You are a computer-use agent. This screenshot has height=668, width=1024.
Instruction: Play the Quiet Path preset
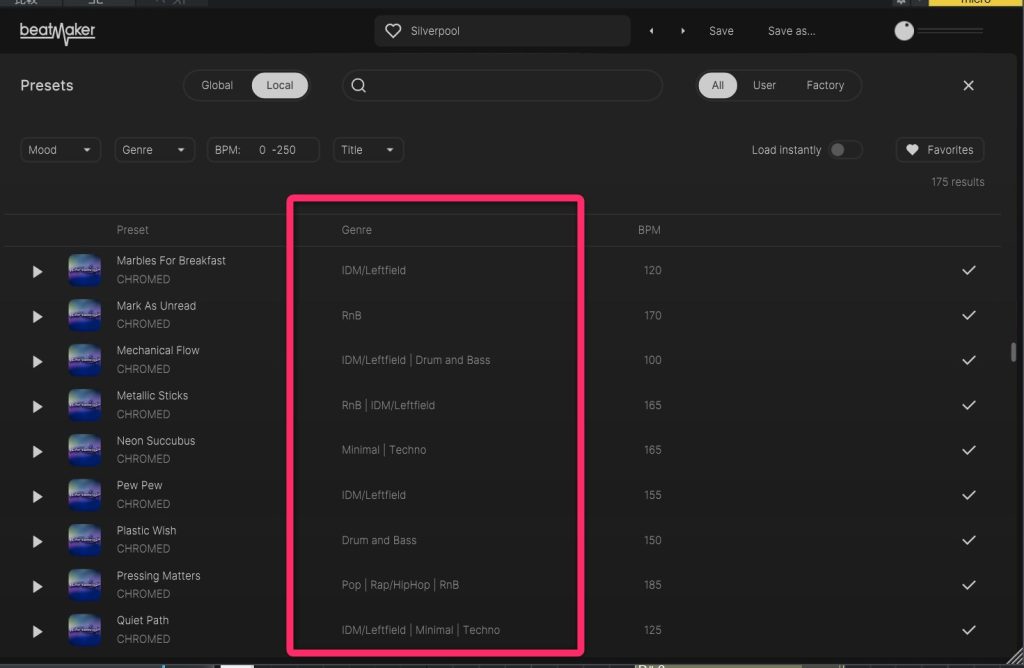click(x=37, y=631)
